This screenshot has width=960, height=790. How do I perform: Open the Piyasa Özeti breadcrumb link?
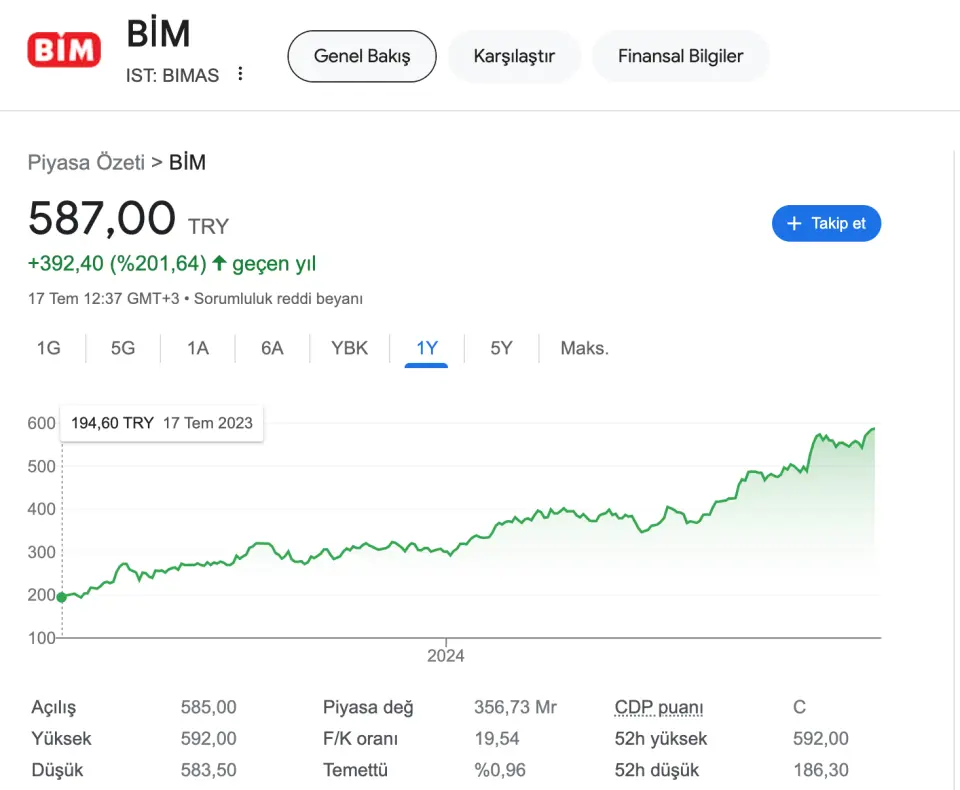click(86, 163)
